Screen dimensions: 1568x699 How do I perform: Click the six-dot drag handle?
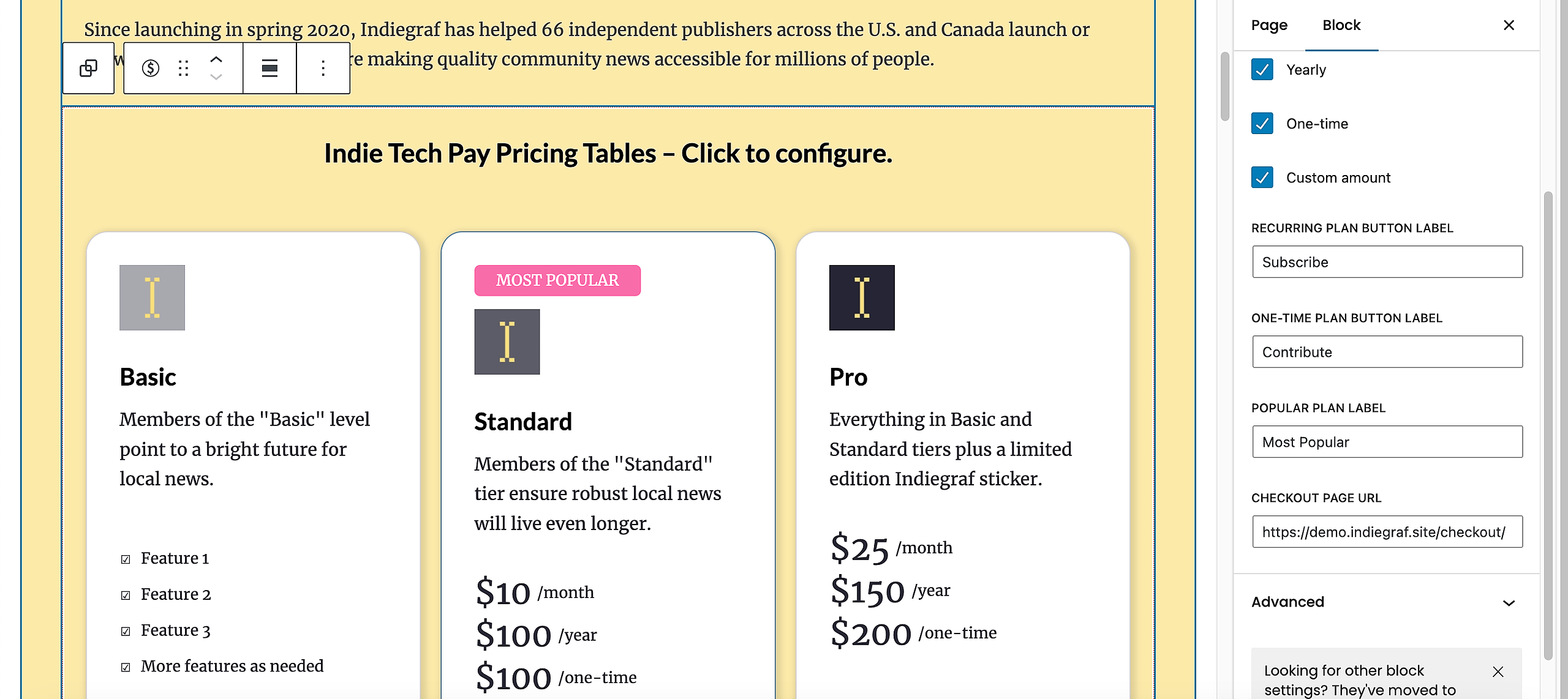pos(183,68)
